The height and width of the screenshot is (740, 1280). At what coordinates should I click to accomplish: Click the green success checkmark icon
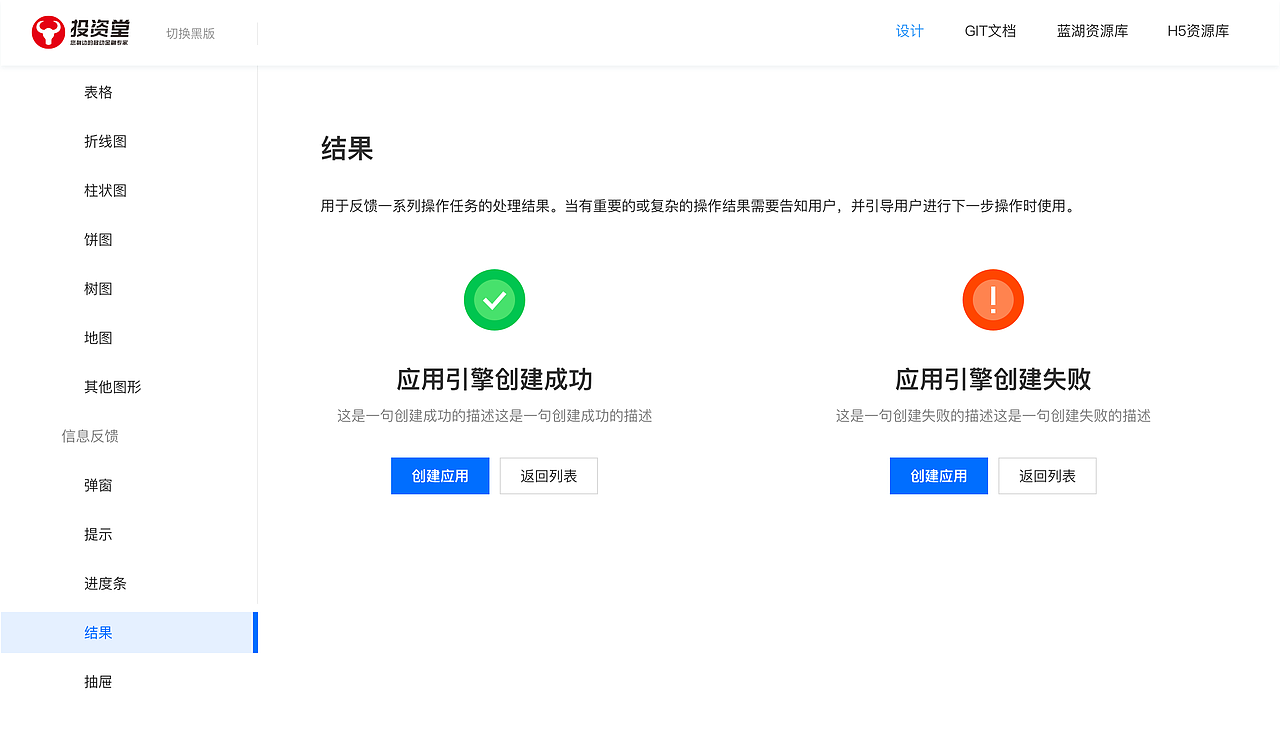pyautogui.click(x=494, y=299)
